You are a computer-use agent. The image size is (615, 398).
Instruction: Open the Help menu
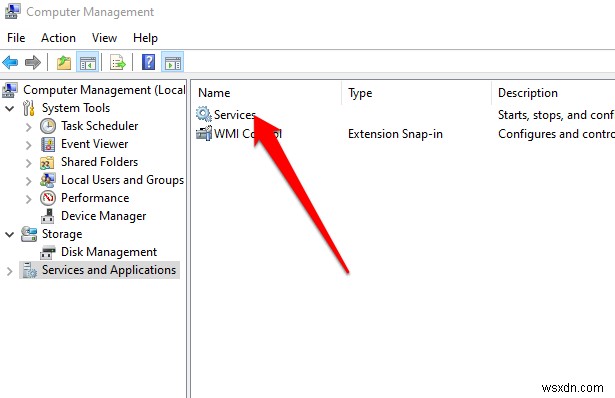click(x=146, y=38)
